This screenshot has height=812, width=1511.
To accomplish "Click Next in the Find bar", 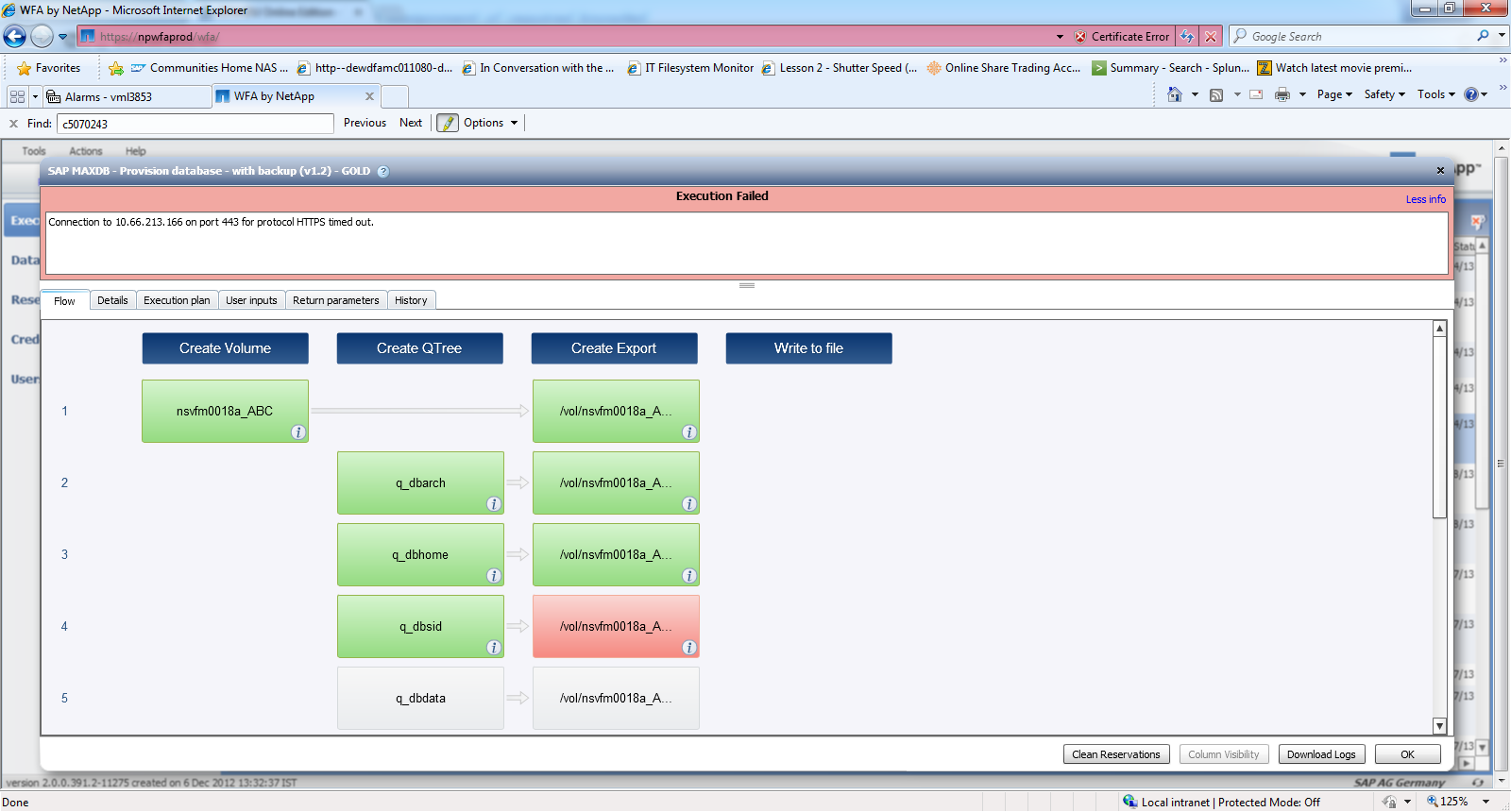I will click(x=411, y=123).
